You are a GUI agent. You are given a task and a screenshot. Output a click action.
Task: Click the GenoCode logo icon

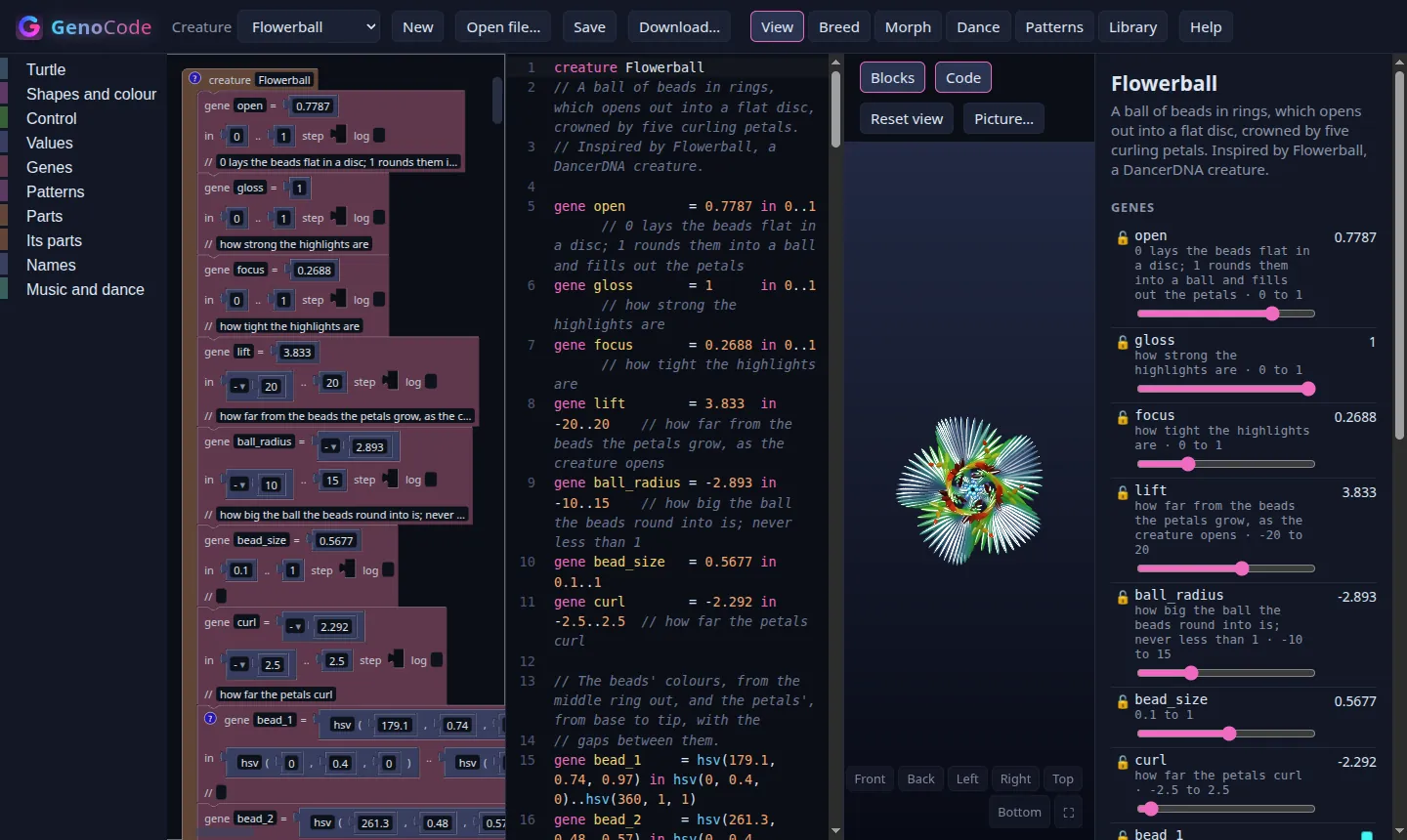[x=29, y=27]
